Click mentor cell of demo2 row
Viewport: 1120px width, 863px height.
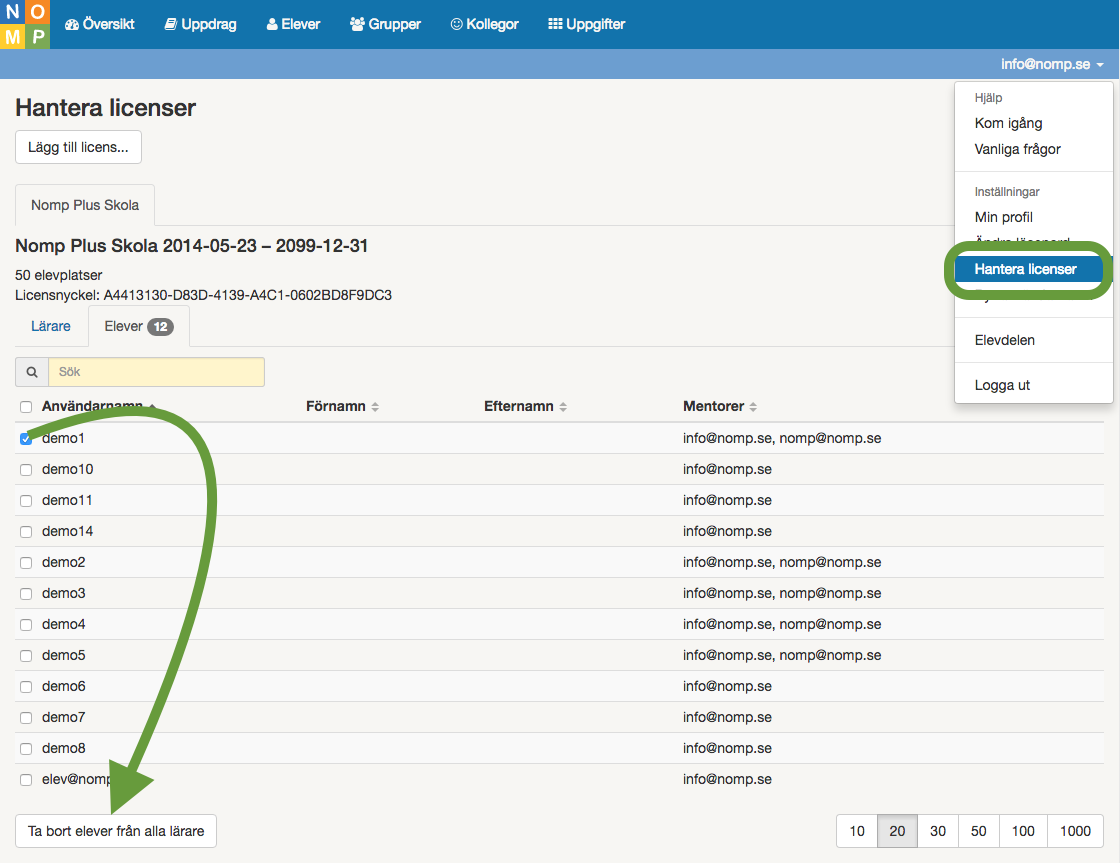pyautogui.click(x=782, y=562)
